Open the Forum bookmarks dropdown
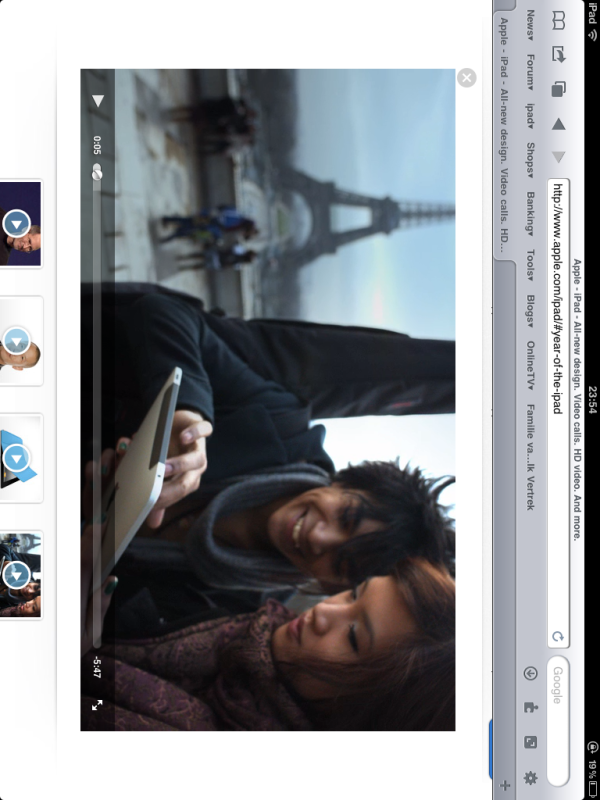600x800 pixels. (x=531, y=72)
